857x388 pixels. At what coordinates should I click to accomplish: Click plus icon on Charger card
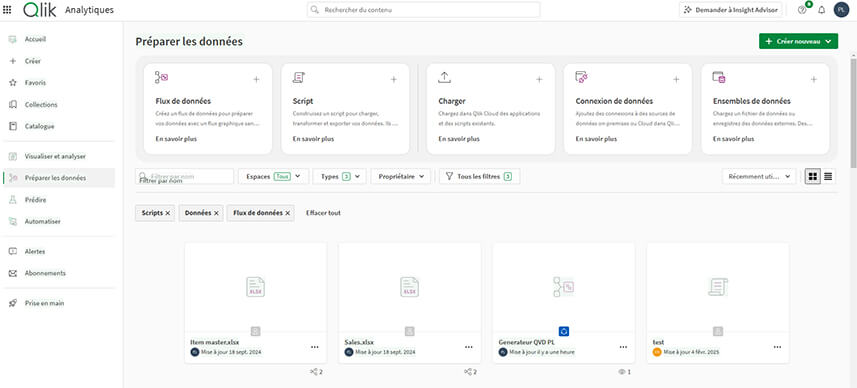pyautogui.click(x=539, y=80)
